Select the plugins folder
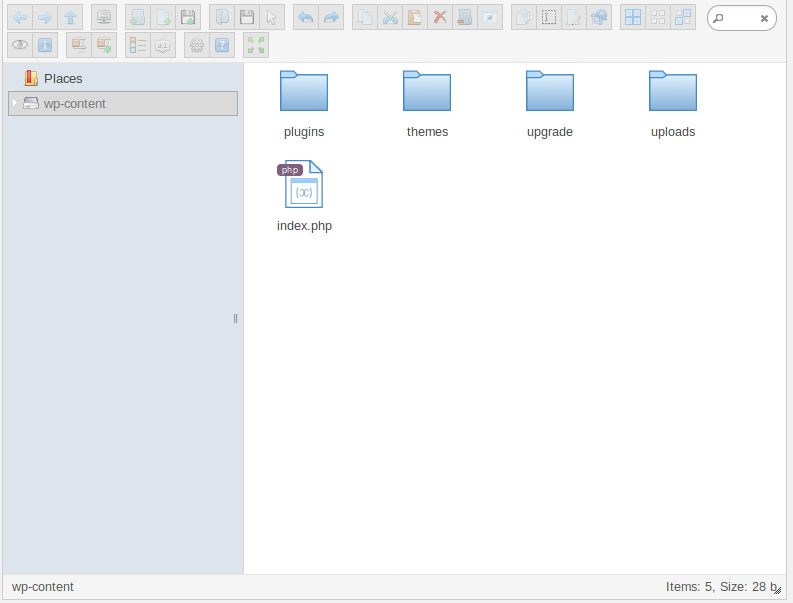793x603 pixels. coord(304,92)
